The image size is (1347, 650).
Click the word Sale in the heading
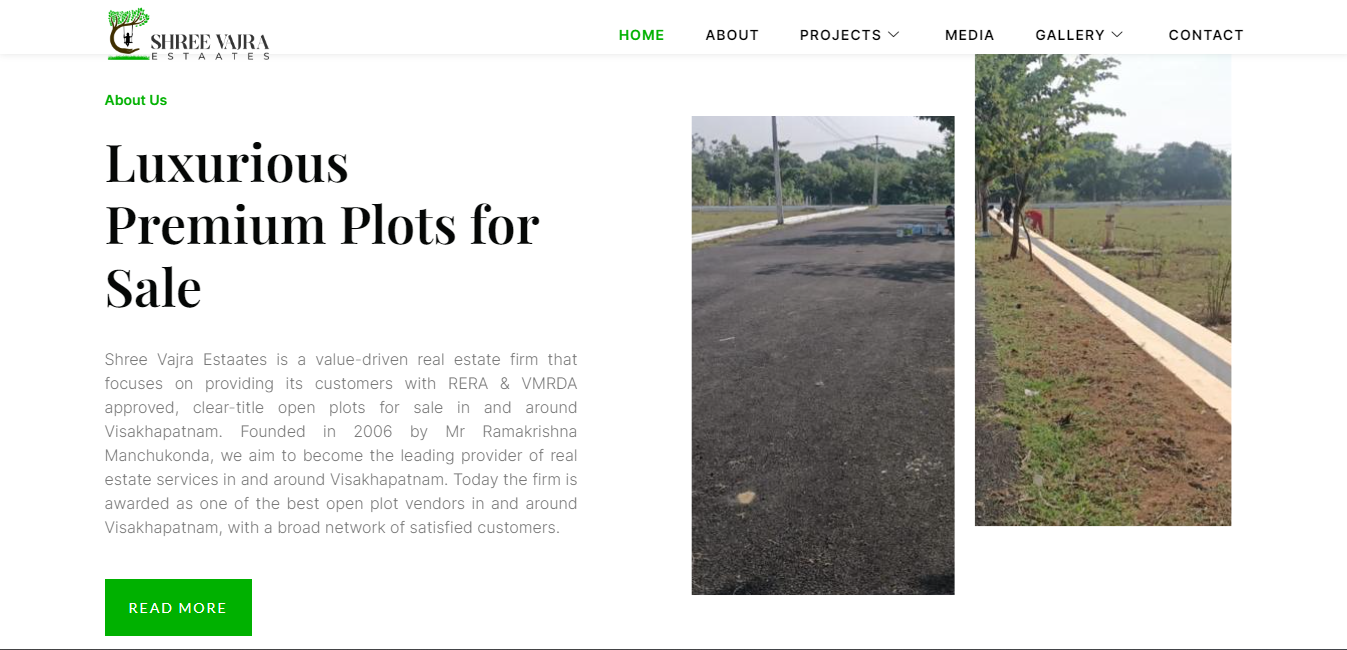(x=153, y=288)
